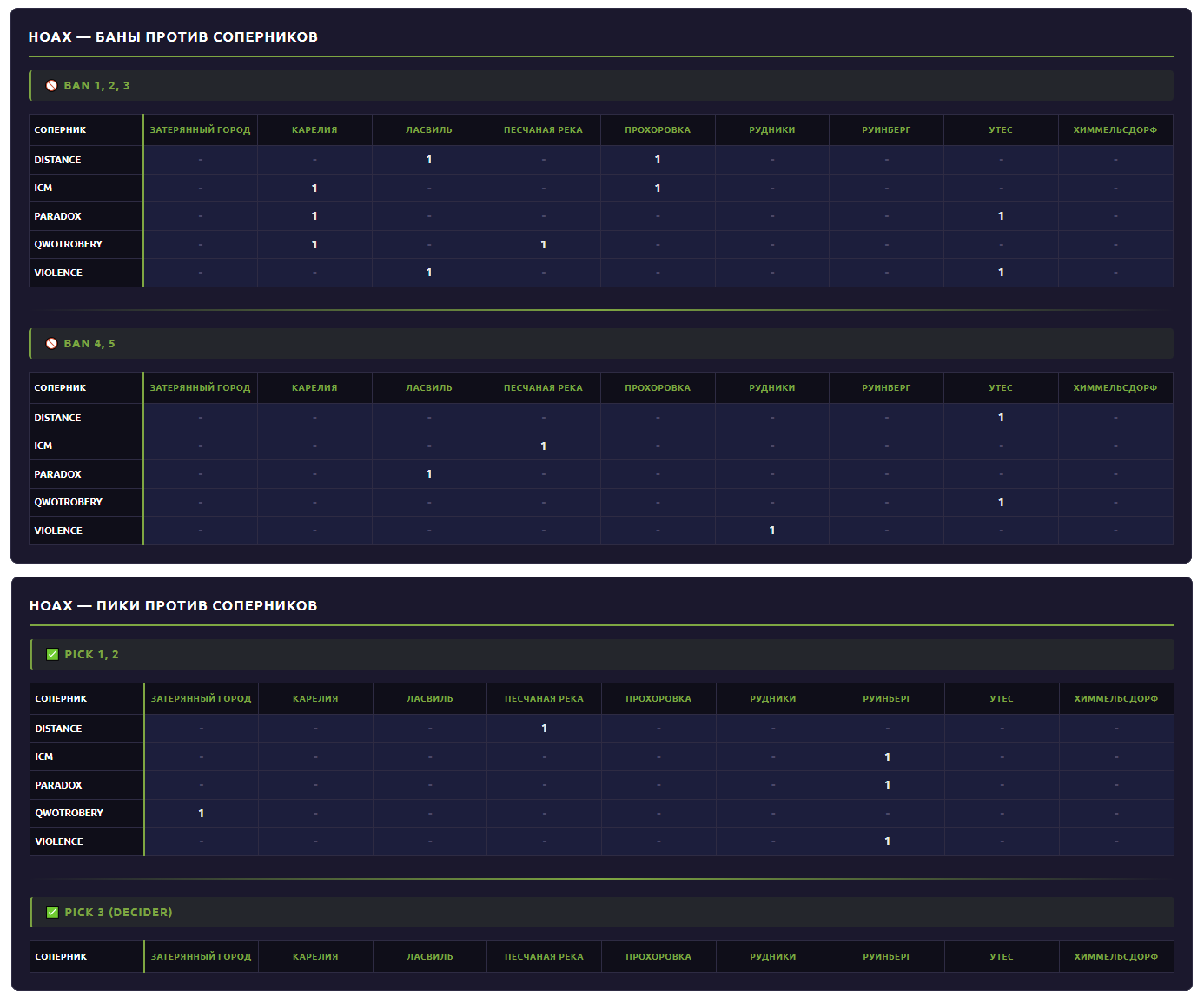1204x1003 pixels.
Task: Click the Затерянный город header in PICK 3 table
Action: click(202, 957)
